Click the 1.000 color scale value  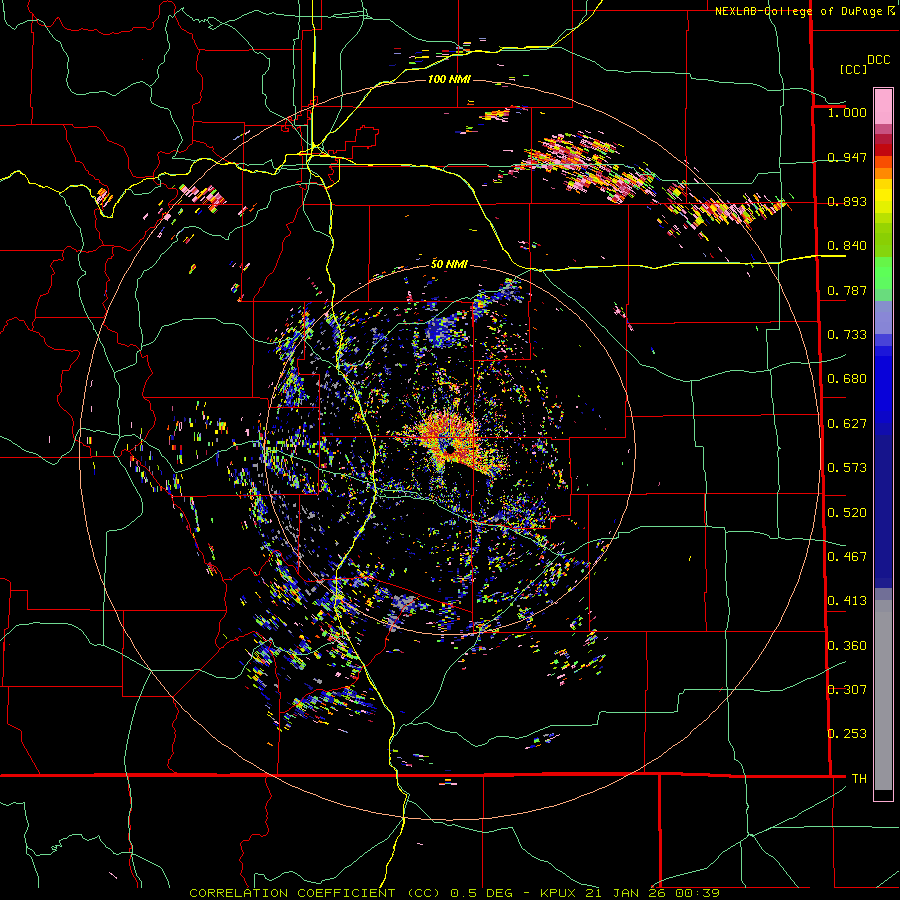847,112
